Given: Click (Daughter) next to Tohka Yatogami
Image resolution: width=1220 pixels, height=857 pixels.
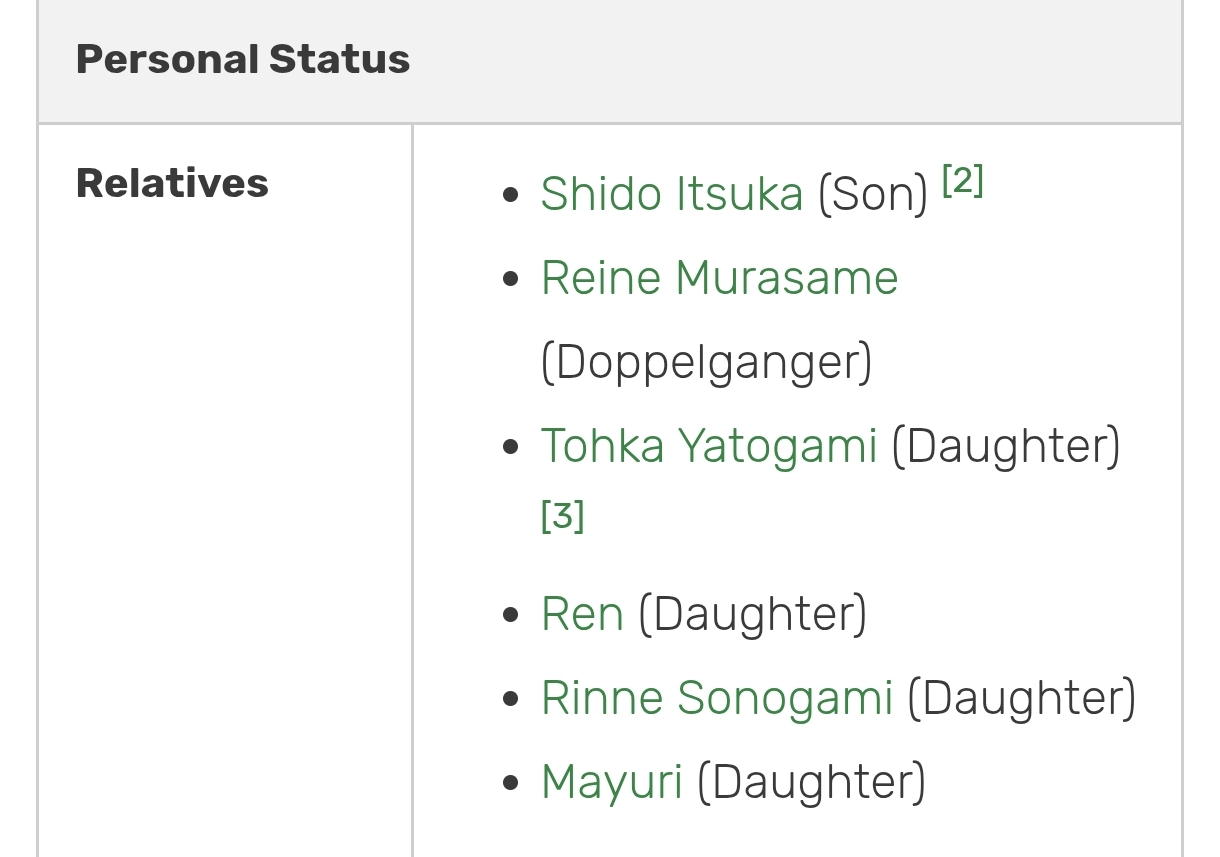Looking at the screenshot, I should (1005, 446).
